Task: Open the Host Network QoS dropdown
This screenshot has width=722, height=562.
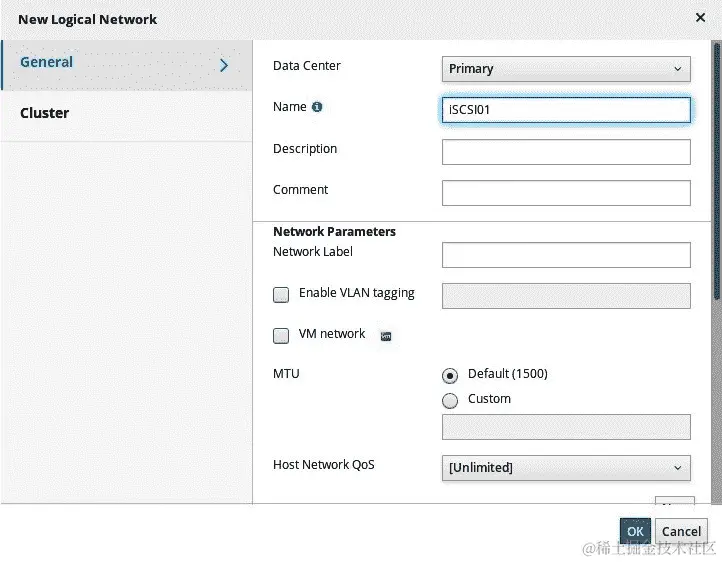Action: pyautogui.click(x=566, y=468)
